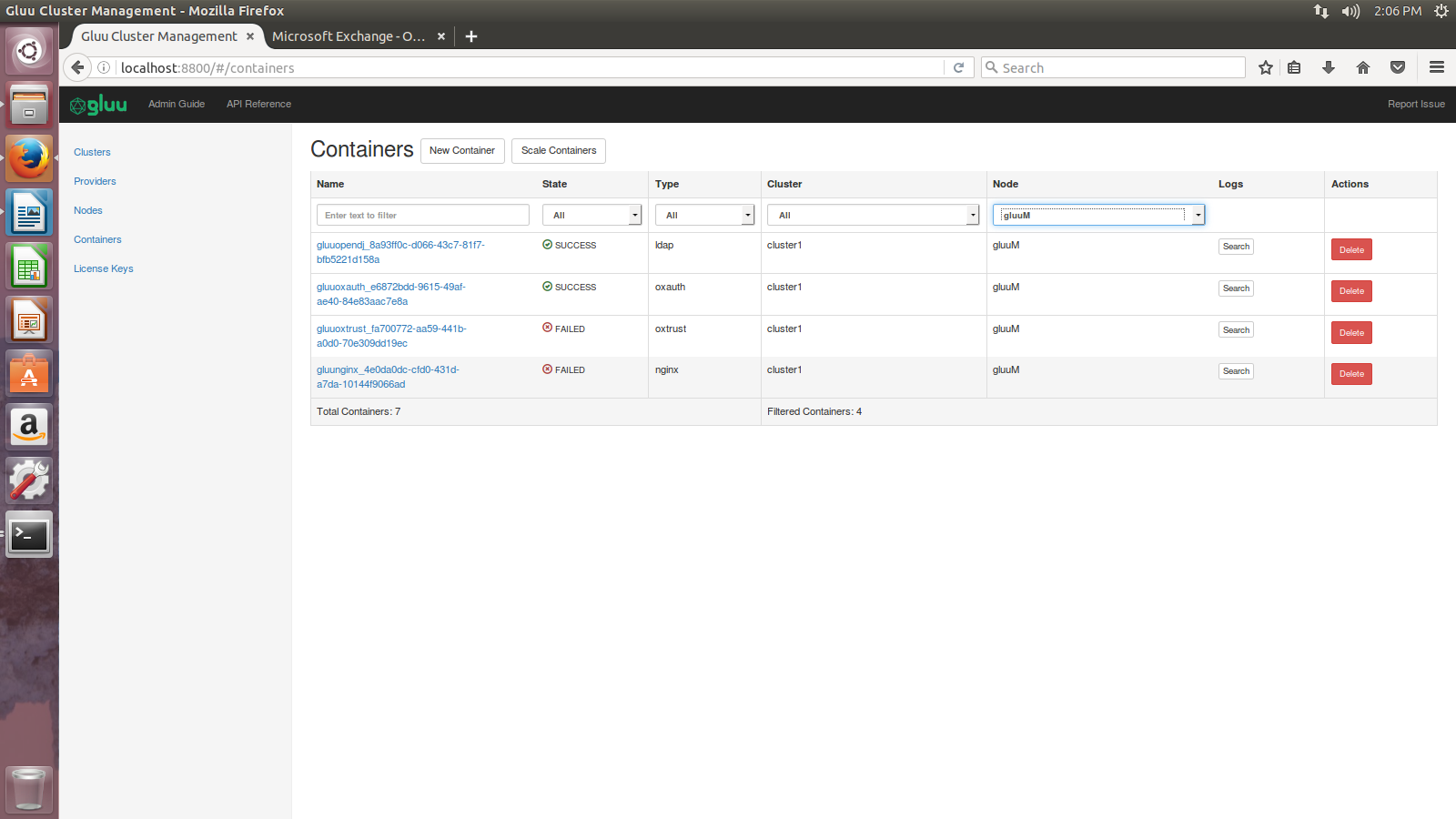Close the Microsoft Exchange tab
This screenshot has width=1456, height=819.
click(441, 36)
